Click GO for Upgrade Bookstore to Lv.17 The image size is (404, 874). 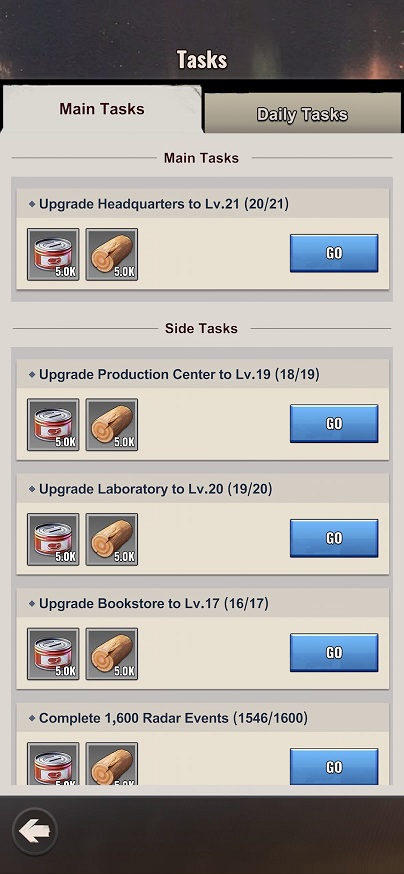pos(334,653)
